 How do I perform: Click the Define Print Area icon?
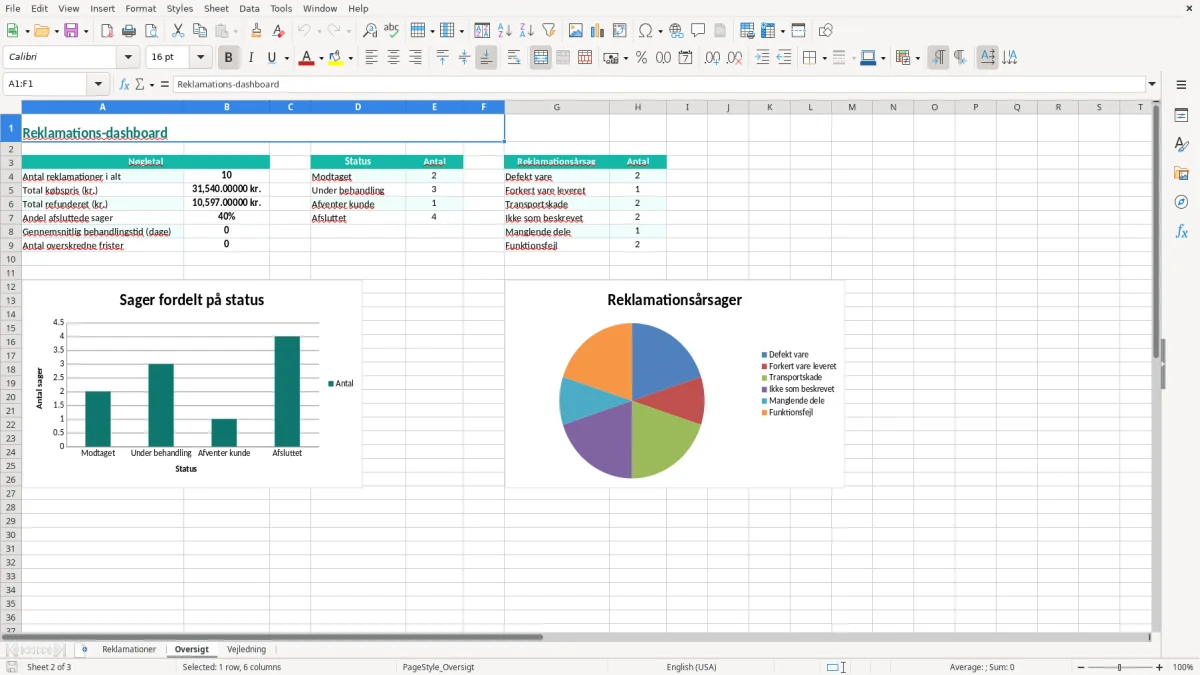(747, 31)
